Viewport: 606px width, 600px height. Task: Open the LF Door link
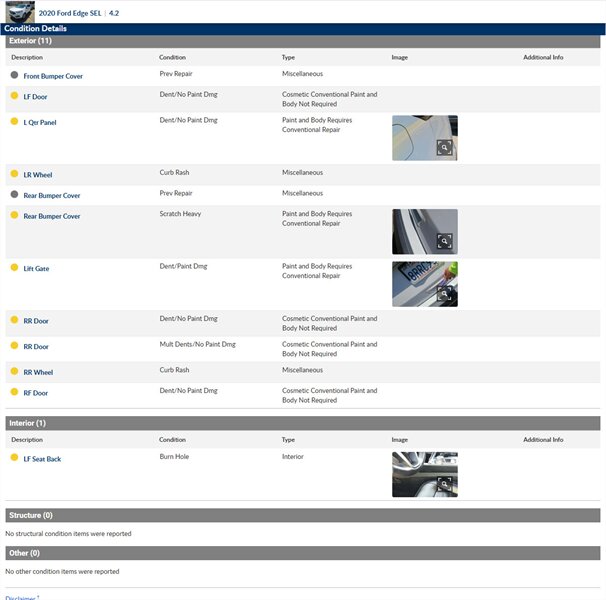35,97
